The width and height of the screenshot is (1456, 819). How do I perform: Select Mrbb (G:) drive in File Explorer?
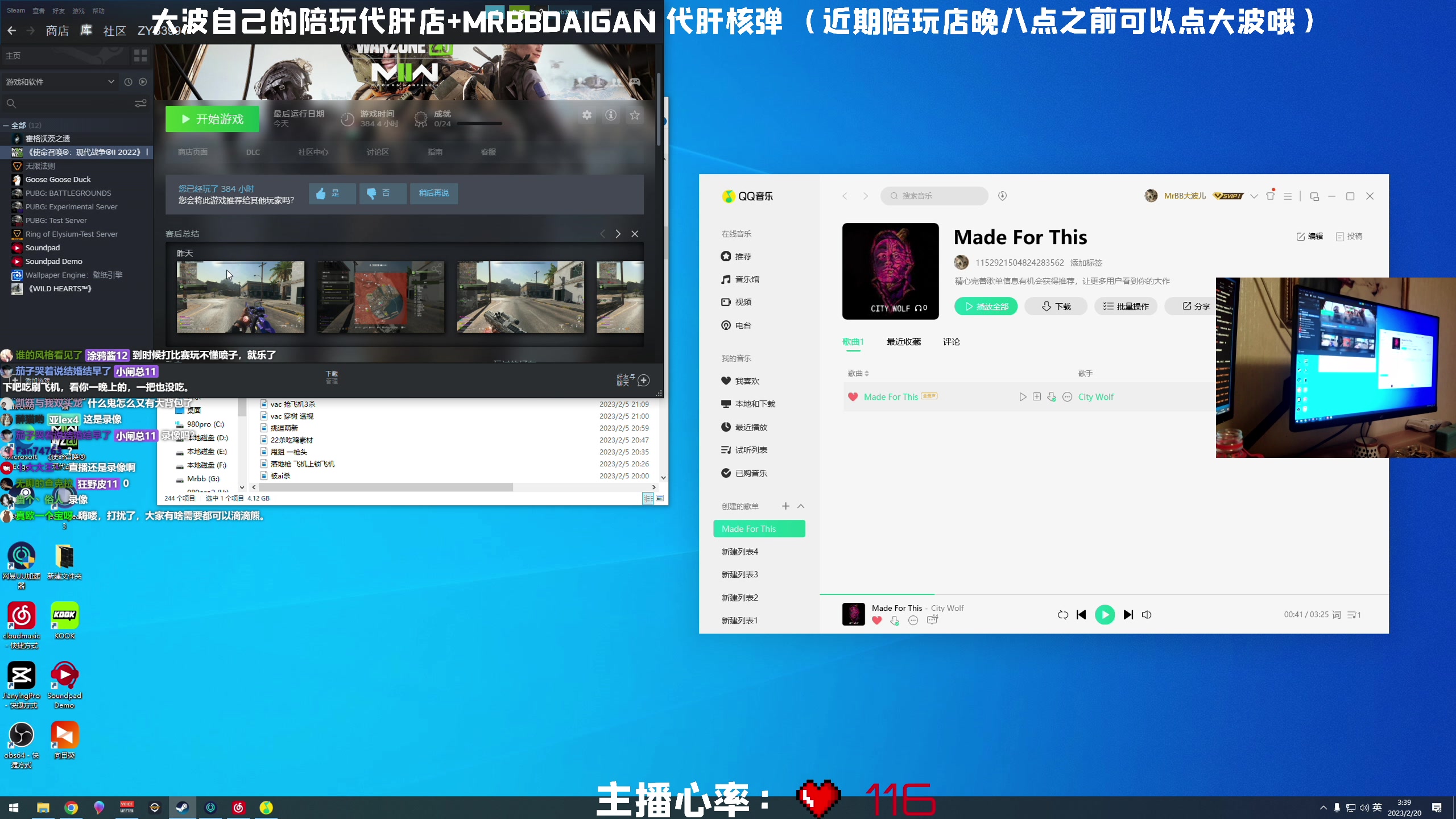[x=203, y=479]
